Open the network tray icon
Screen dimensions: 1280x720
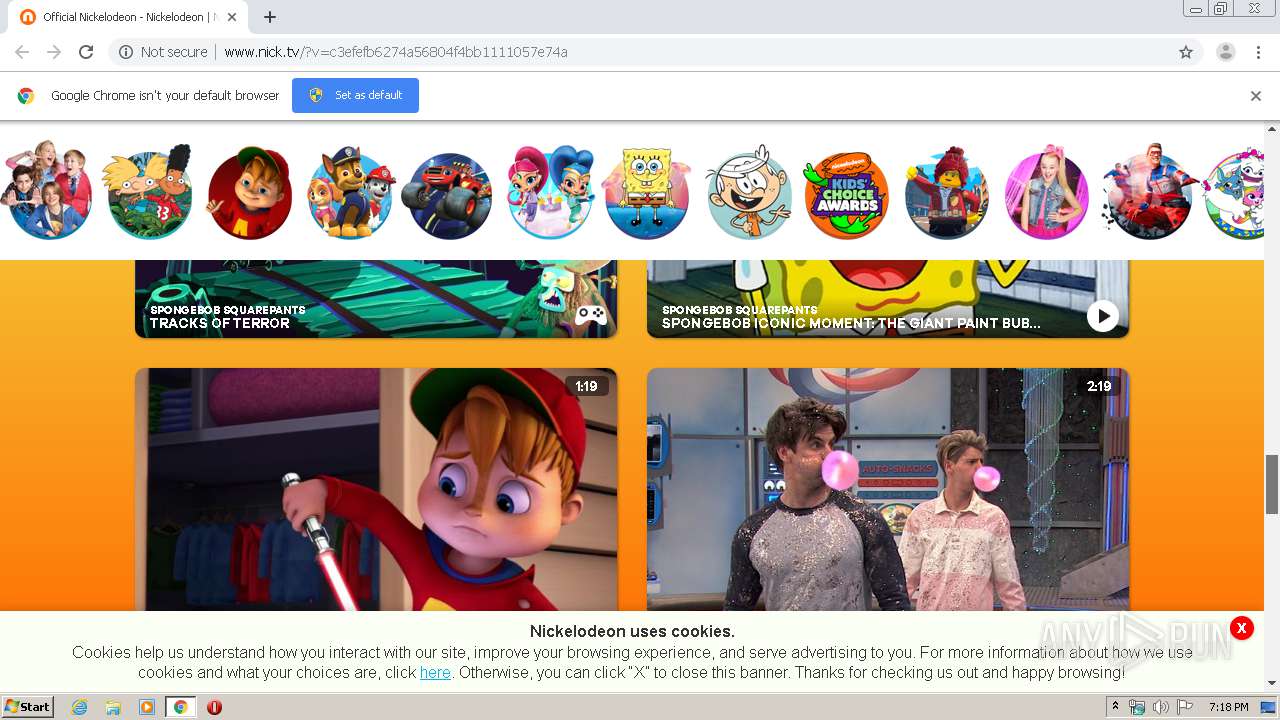pyautogui.click(x=1137, y=707)
